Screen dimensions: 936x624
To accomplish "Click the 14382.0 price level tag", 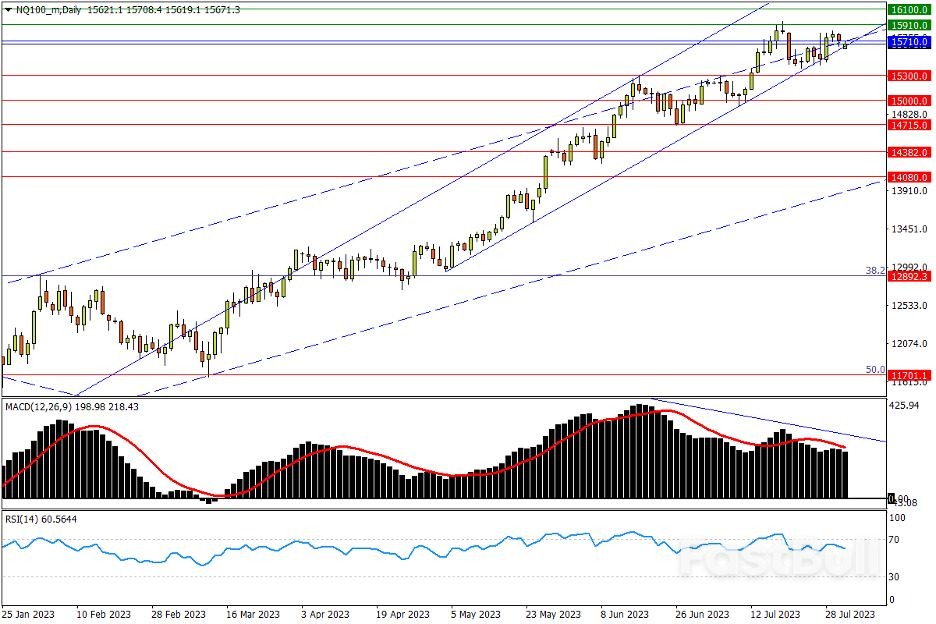I will (x=910, y=152).
